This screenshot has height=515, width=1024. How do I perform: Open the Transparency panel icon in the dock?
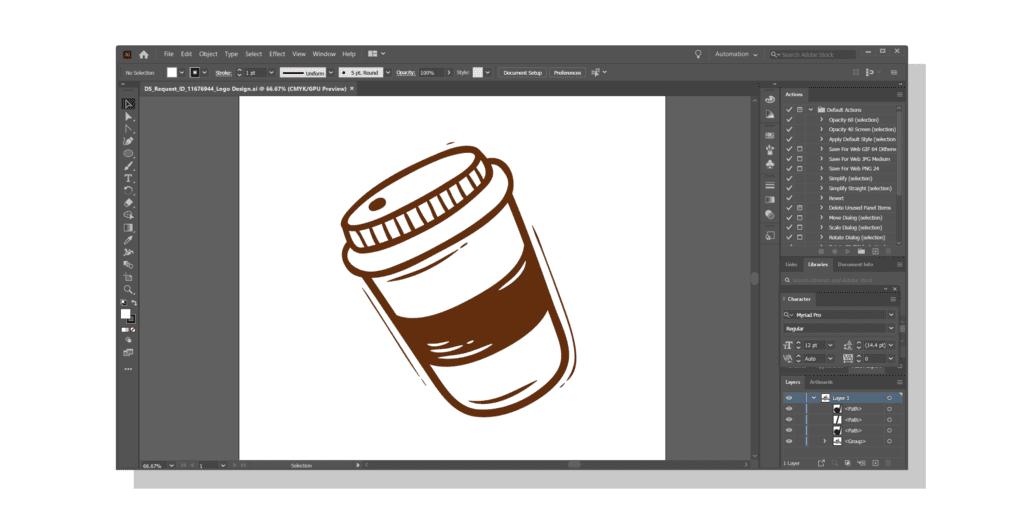point(770,215)
